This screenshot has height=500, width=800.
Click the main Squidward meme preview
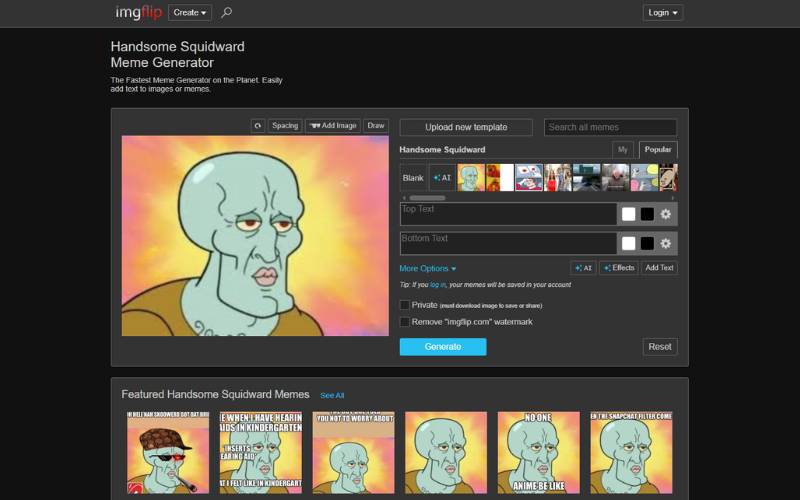tap(255, 236)
